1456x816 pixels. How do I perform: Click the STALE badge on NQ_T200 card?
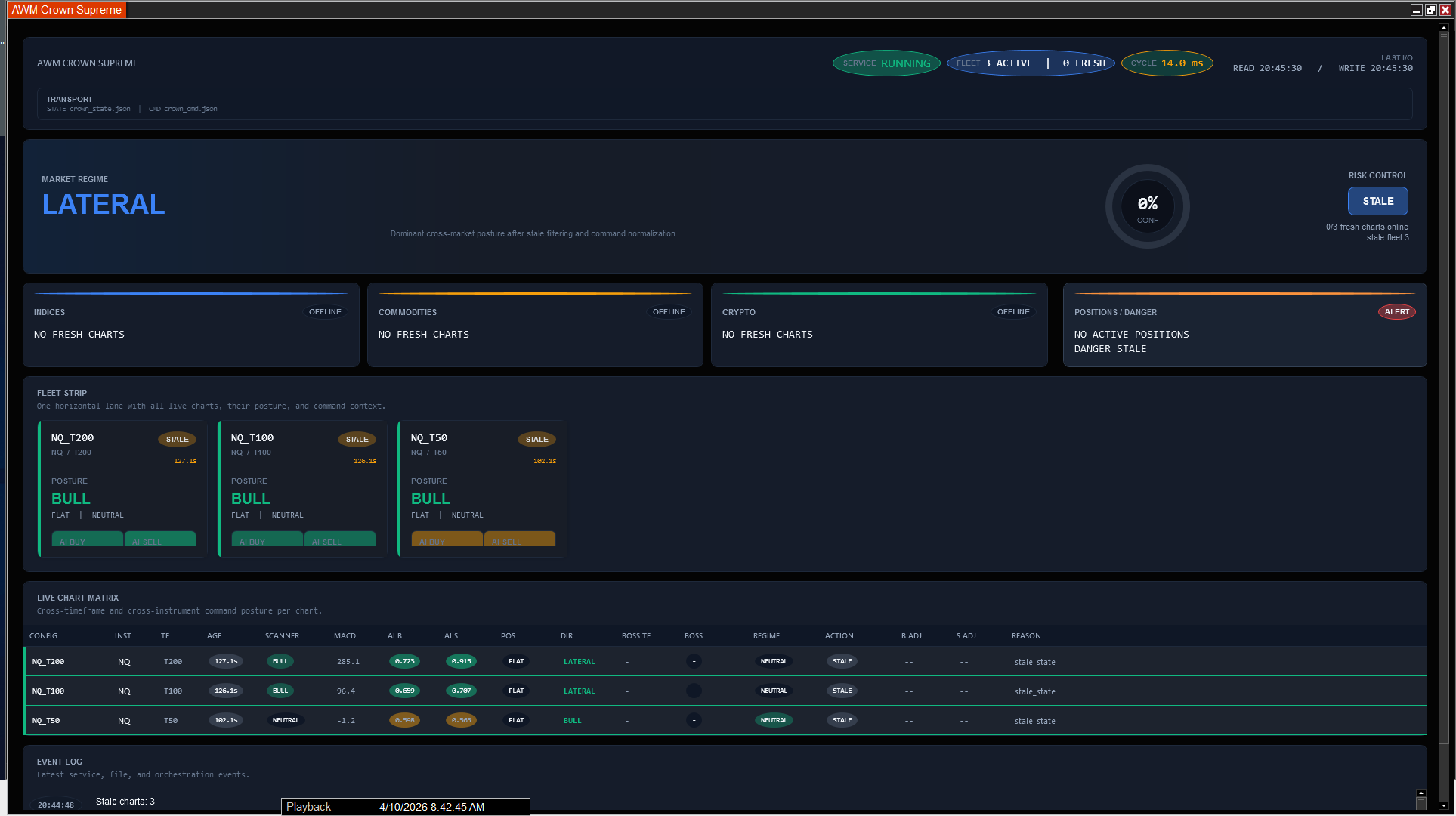pos(176,439)
